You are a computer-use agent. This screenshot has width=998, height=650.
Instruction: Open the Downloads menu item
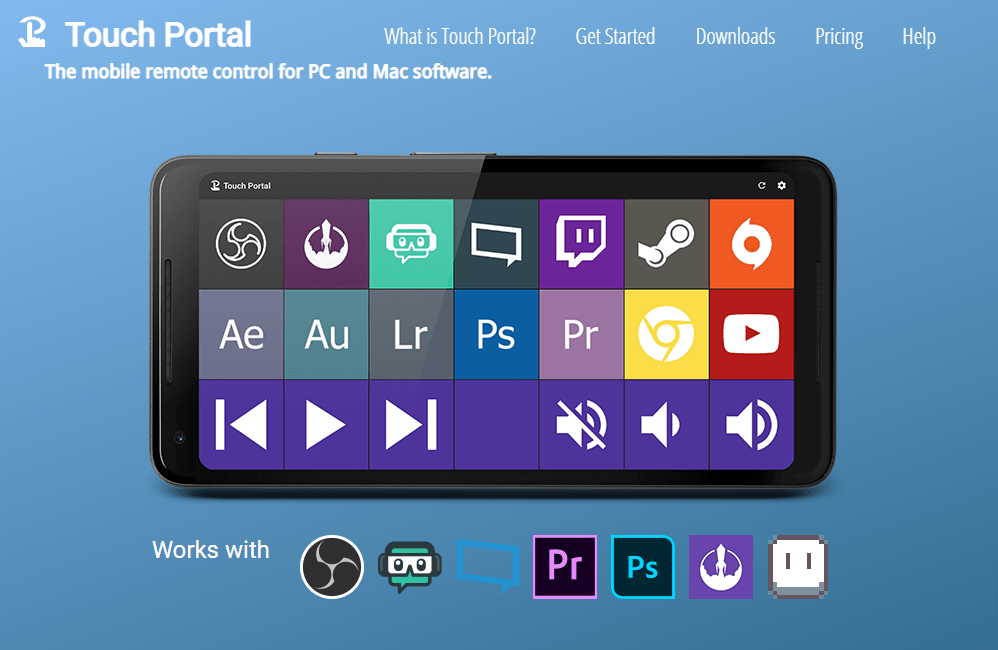click(x=735, y=37)
